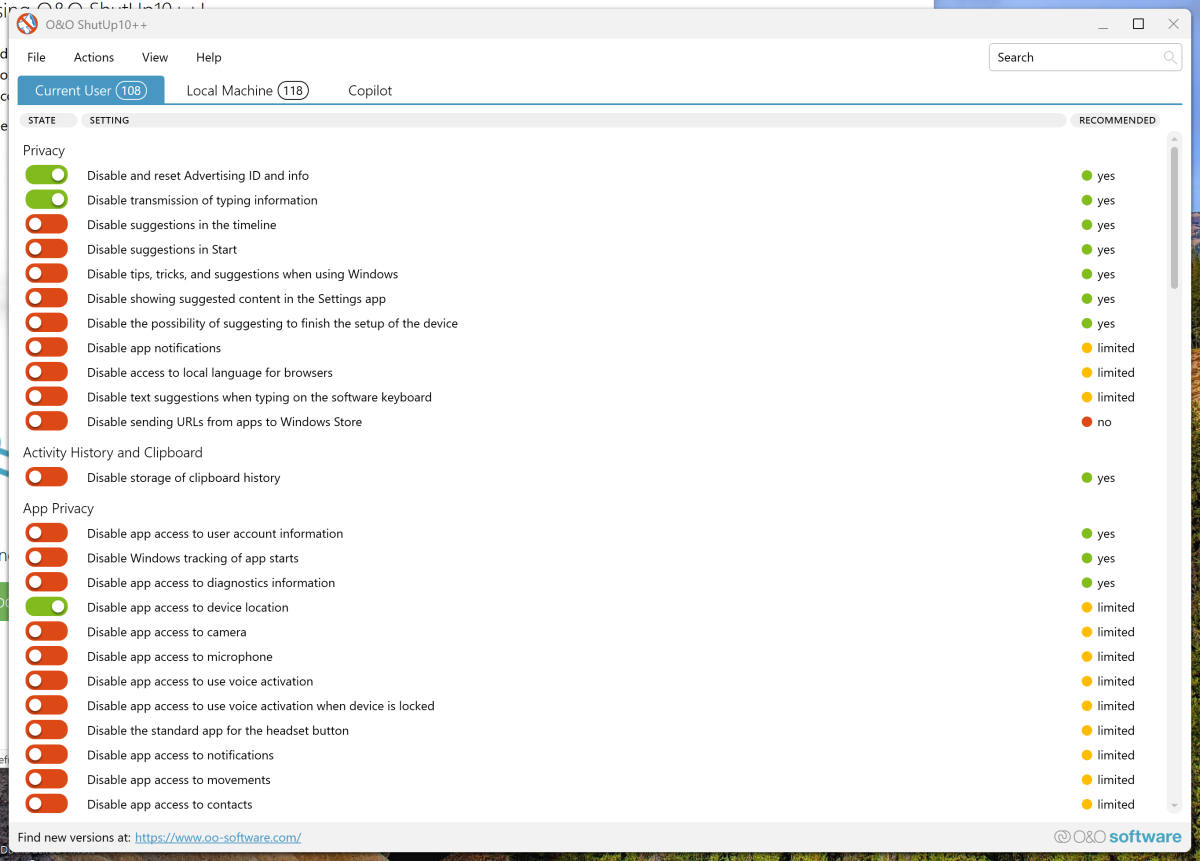The height and width of the screenshot is (861, 1200).
Task: Click the O&O ShutUp10++ app logo icon
Action: (27, 24)
